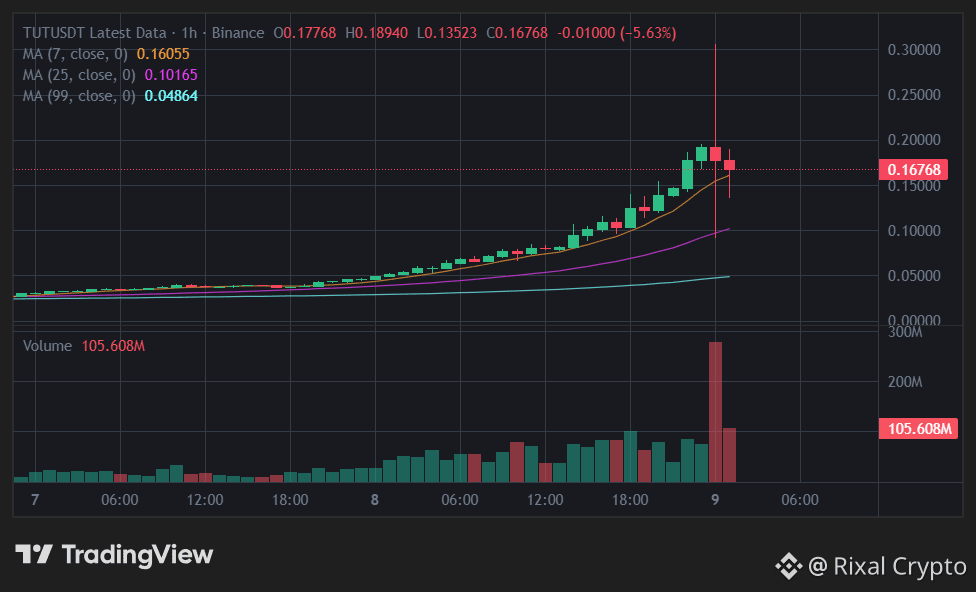Click the current price tag 0.16768
The width and height of the screenshot is (976, 592).
coord(913,170)
